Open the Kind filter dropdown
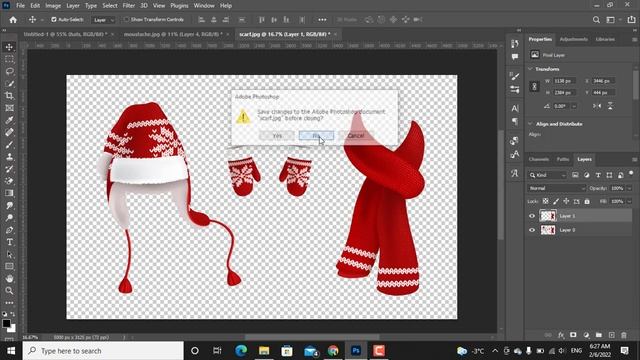 click(x=547, y=175)
